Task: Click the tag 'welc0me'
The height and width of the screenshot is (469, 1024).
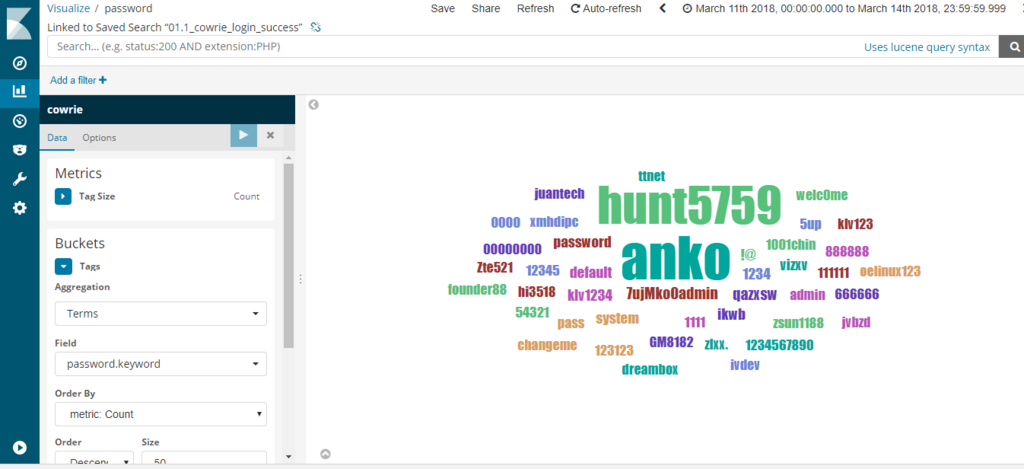Action: [822, 195]
